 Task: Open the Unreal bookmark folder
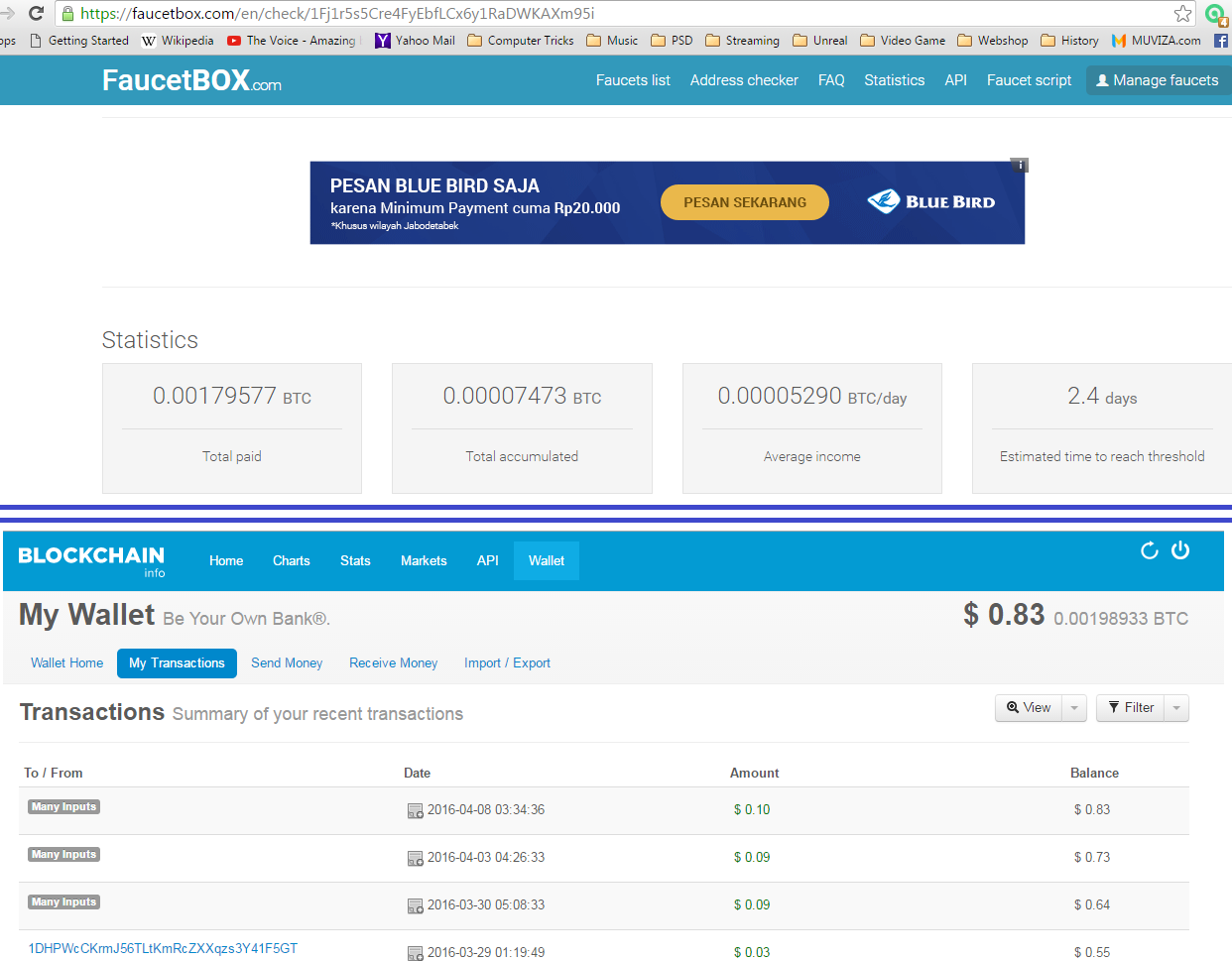tap(819, 41)
